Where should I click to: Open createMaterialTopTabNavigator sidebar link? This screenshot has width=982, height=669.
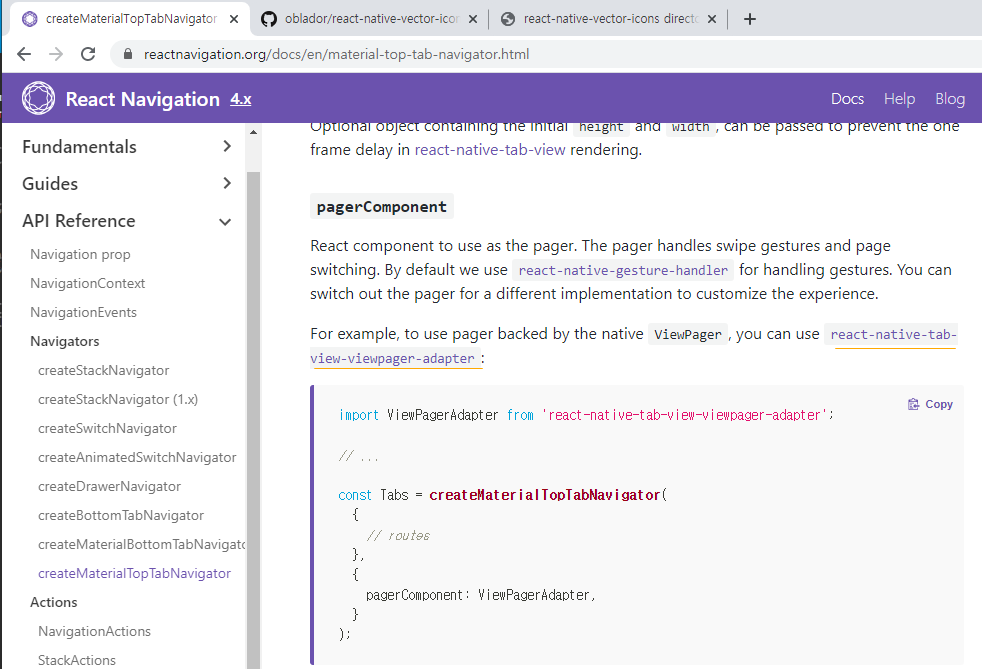click(135, 573)
